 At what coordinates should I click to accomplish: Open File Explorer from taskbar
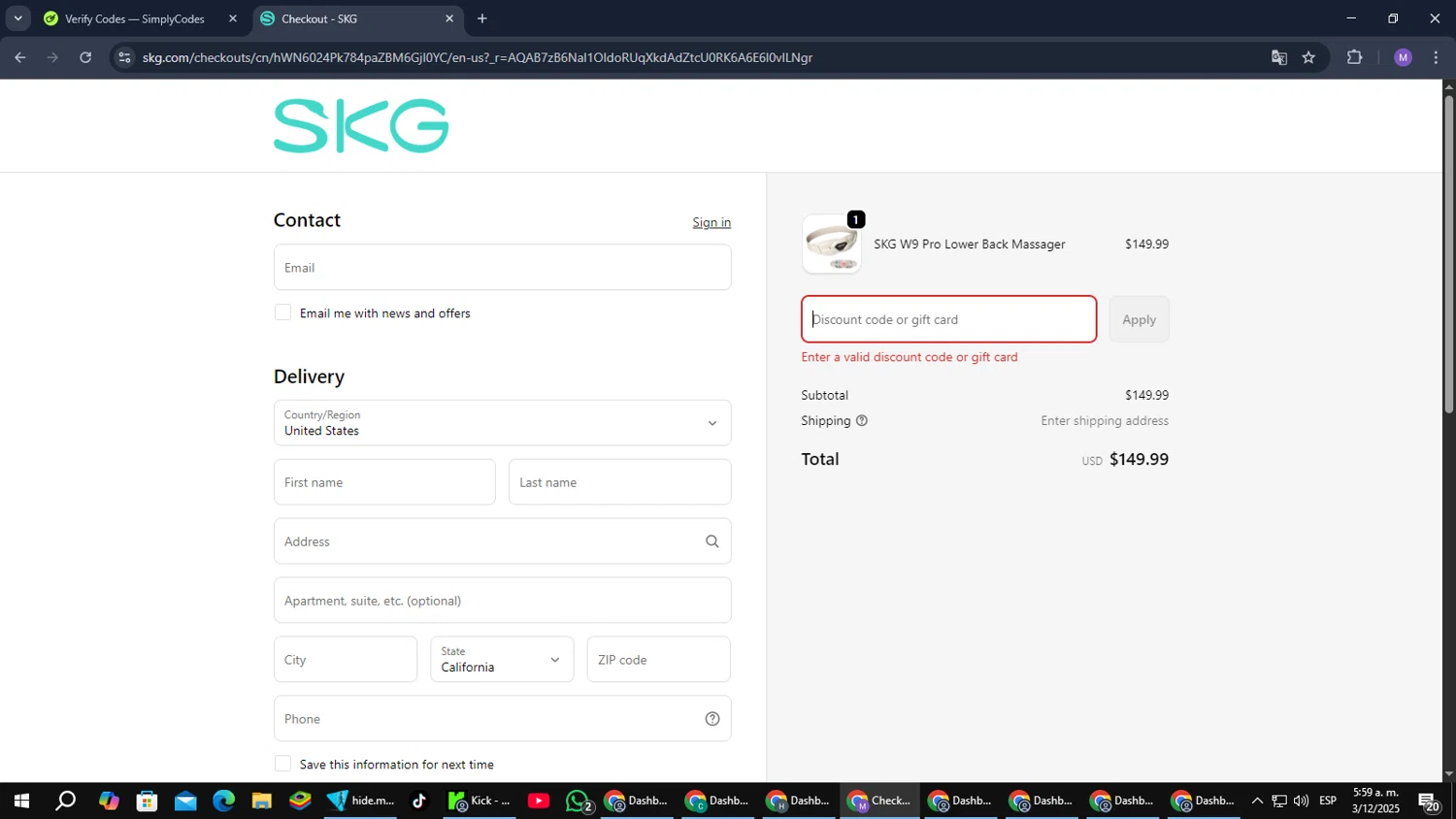click(x=261, y=801)
